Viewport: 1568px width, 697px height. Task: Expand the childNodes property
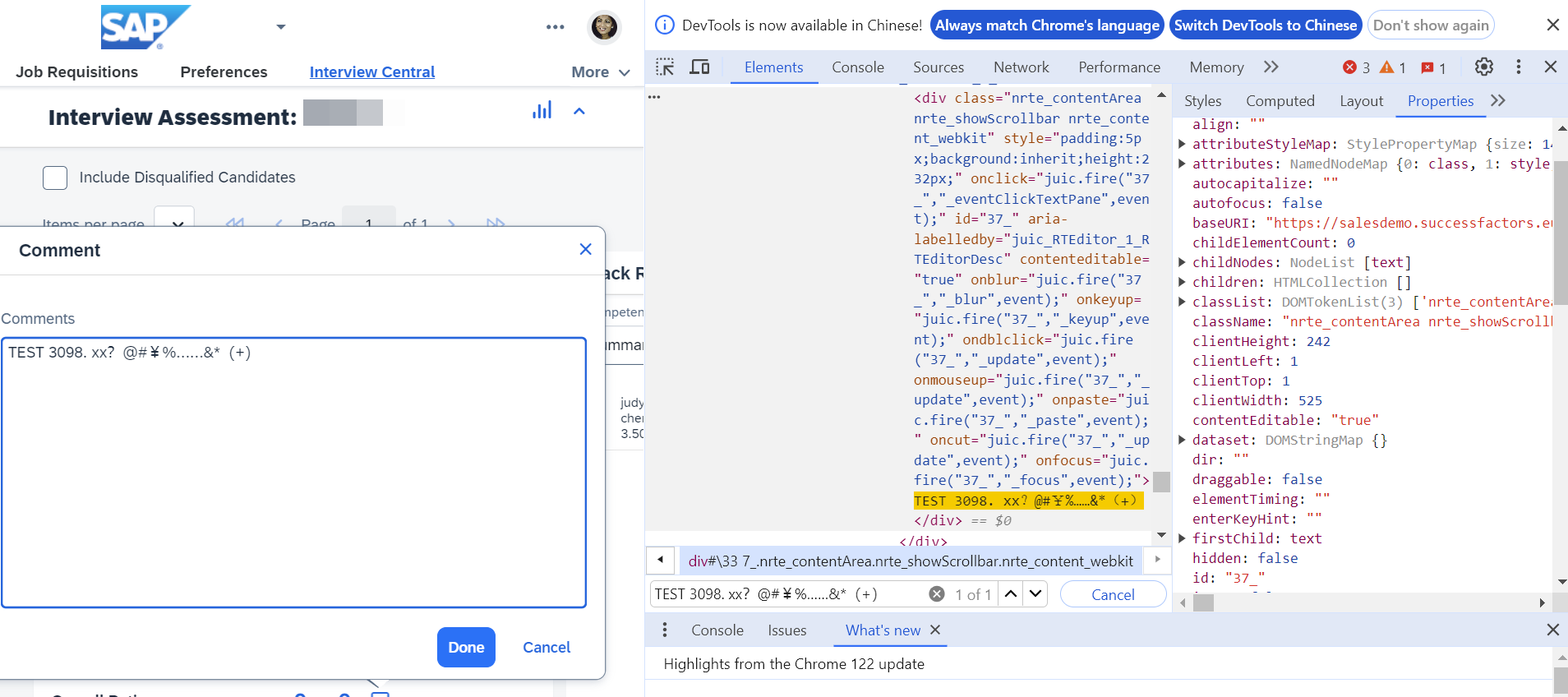[1182, 262]
